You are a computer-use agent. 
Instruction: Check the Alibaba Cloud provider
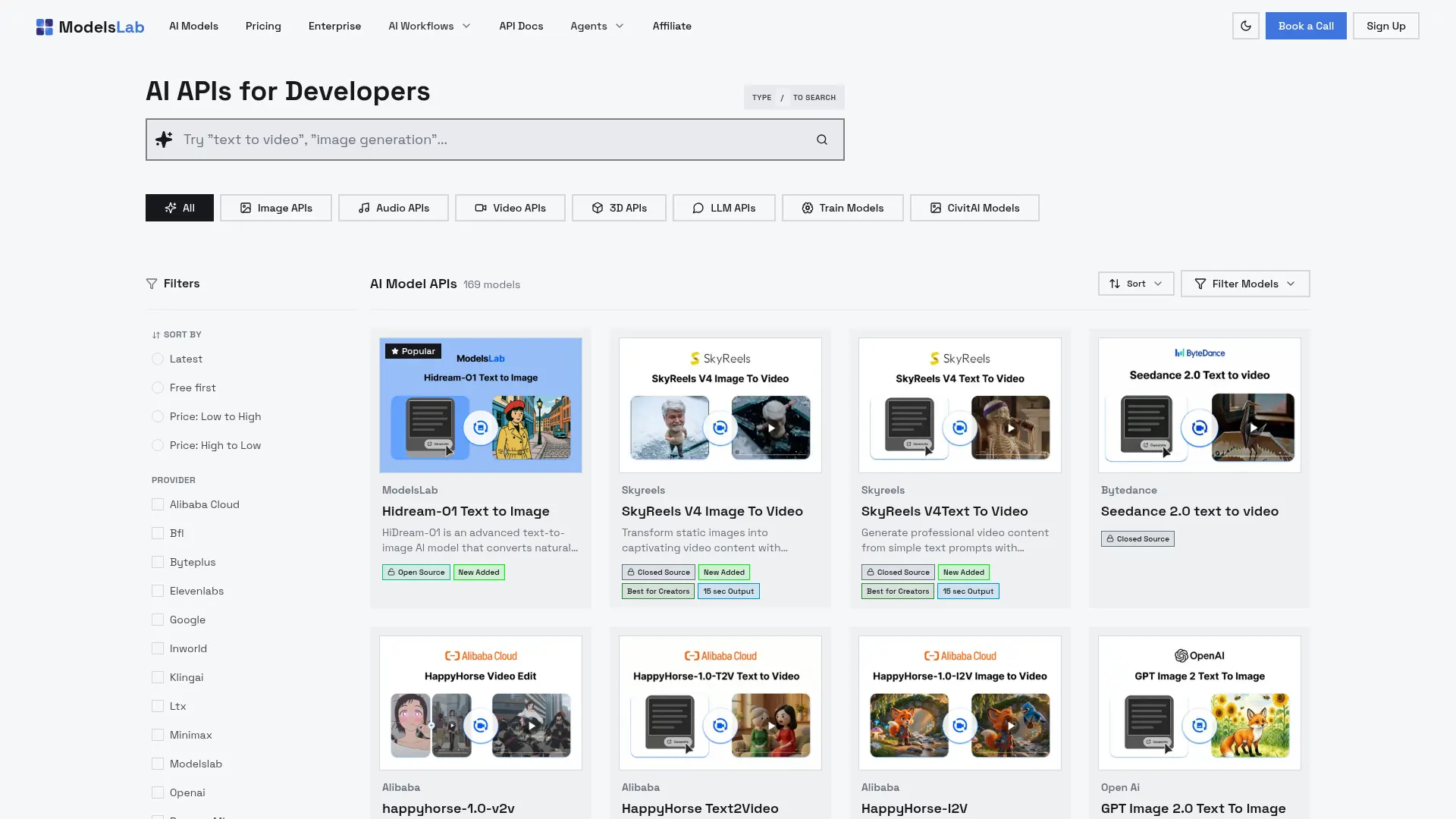[158, 504]
